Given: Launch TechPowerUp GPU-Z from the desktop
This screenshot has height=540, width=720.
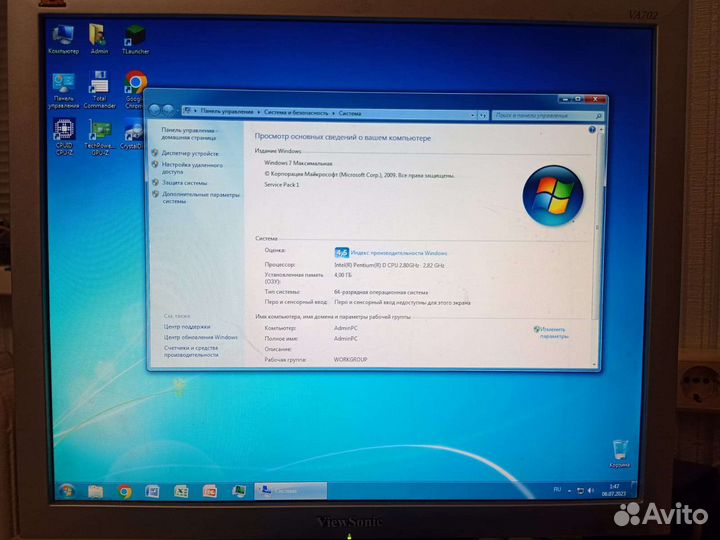Looking at the screenshot, I should 100,137.
